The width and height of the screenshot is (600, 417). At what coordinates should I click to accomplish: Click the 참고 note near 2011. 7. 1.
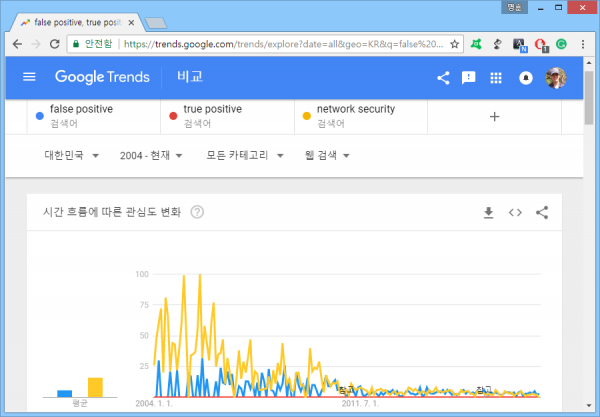click(x=346, y=390)
